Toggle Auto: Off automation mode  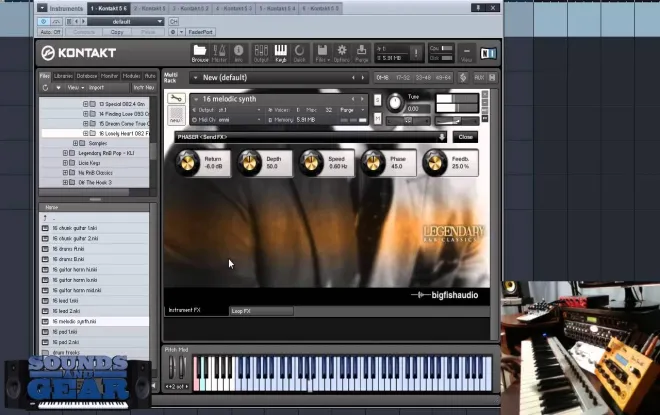tap(50, 32)
